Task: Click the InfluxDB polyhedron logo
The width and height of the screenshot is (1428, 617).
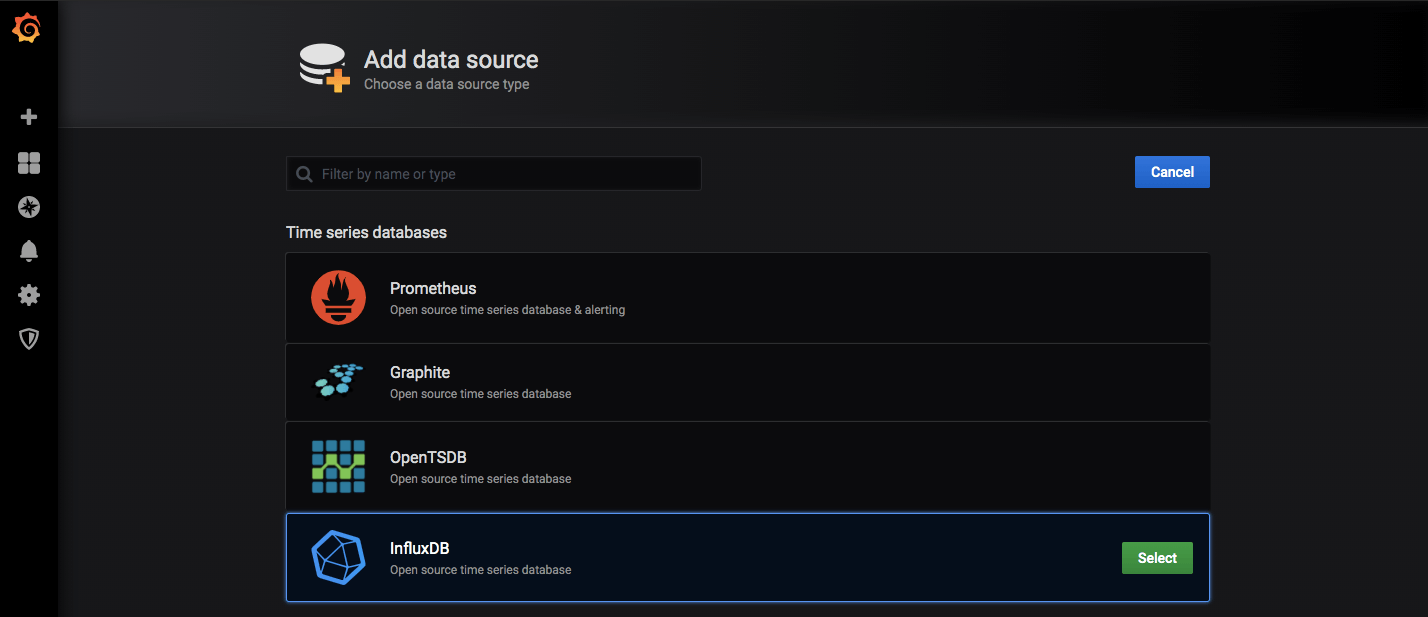Action: coord(338,557)
